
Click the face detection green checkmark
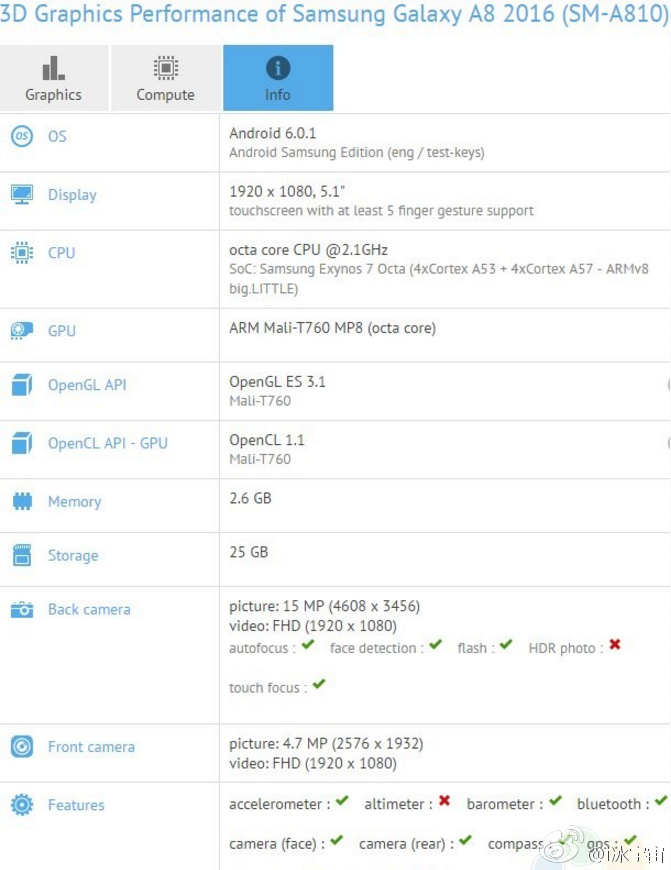click(436, 645)
